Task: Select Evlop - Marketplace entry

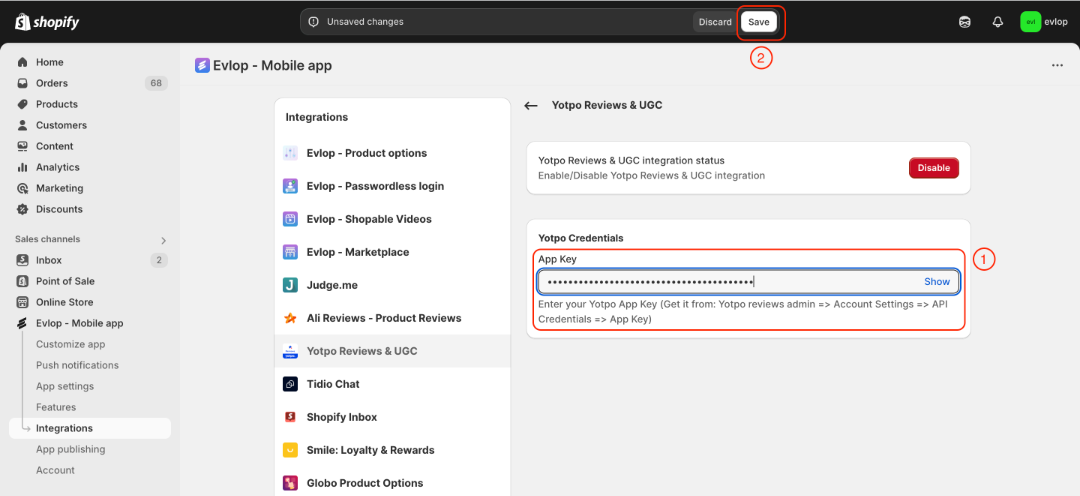Action: [x=393, y=252]
